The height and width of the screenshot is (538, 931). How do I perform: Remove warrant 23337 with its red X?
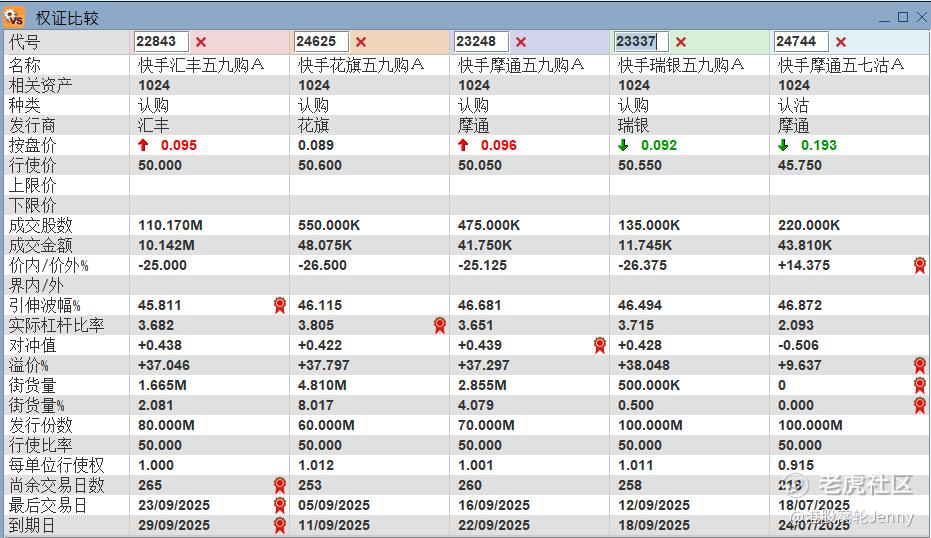pos(681,42)
